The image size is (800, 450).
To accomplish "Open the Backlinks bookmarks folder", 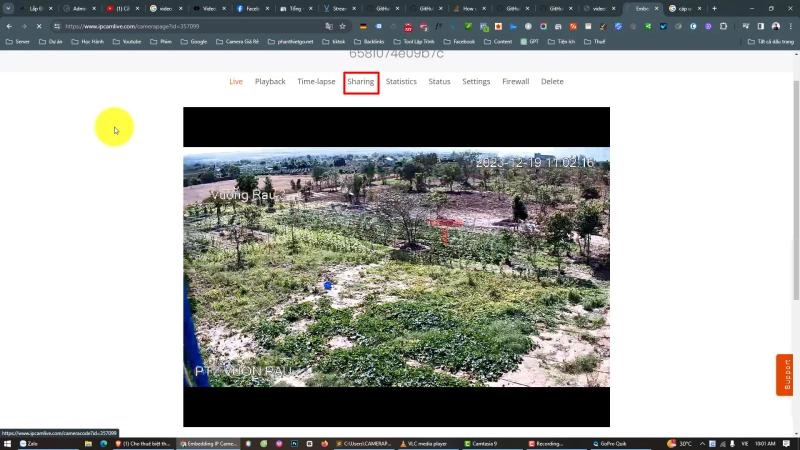I will [x=369, y=41].
